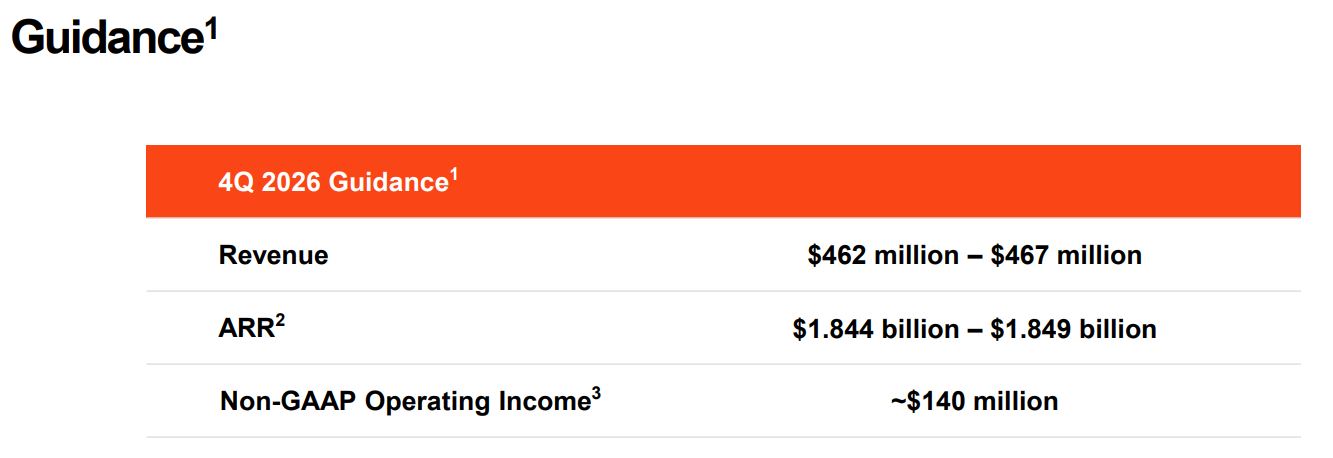
Task: Click the "$467 million" upper revenue figure
Action: (1066, 255)
